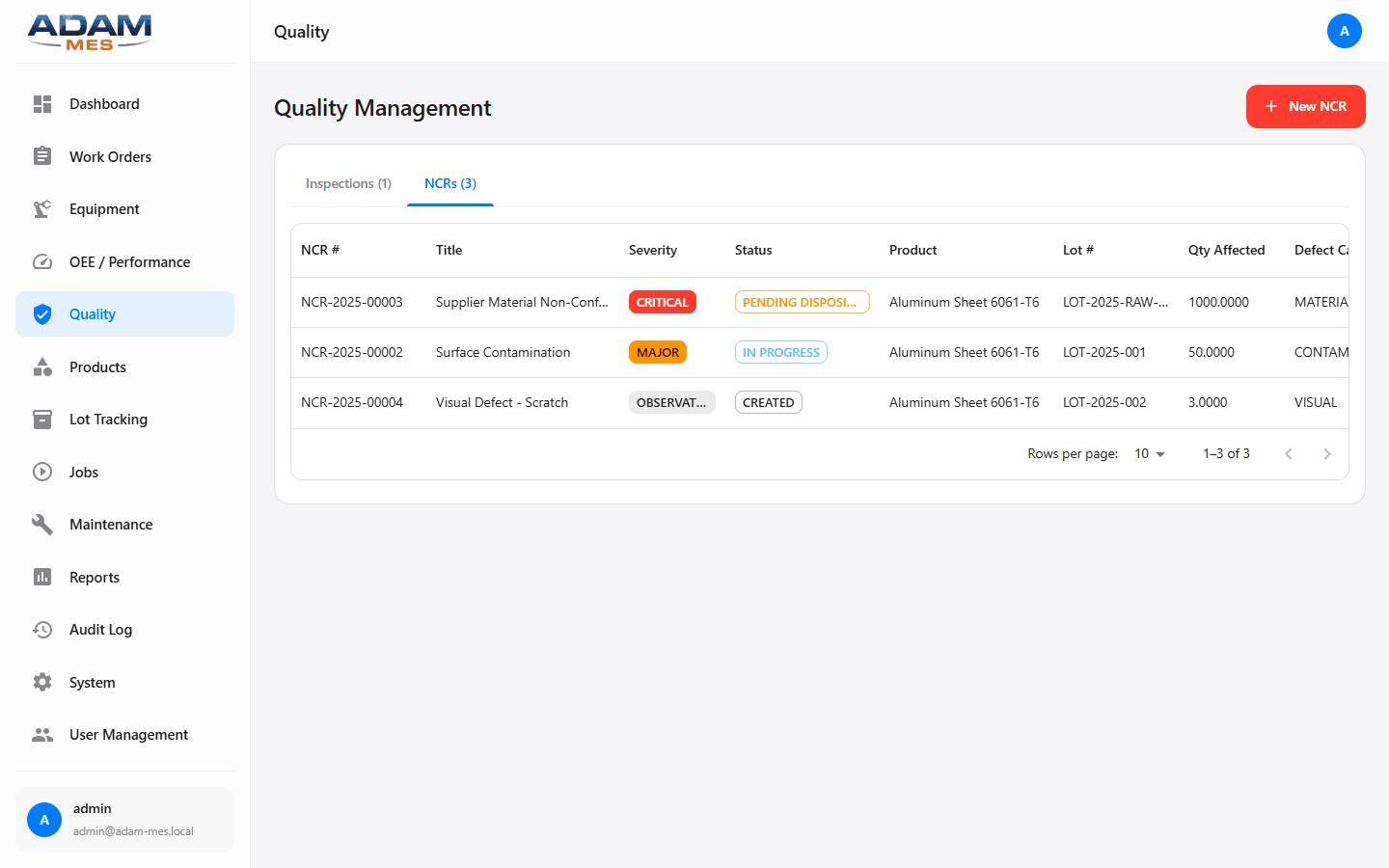Open Maintenance via the wrench icon

(42, 524)
